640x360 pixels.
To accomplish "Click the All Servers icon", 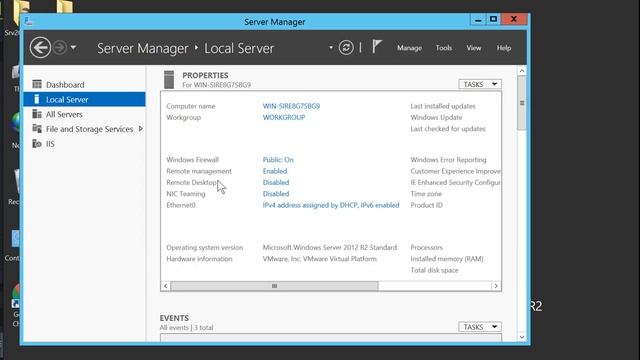I will tap(37, 114).
